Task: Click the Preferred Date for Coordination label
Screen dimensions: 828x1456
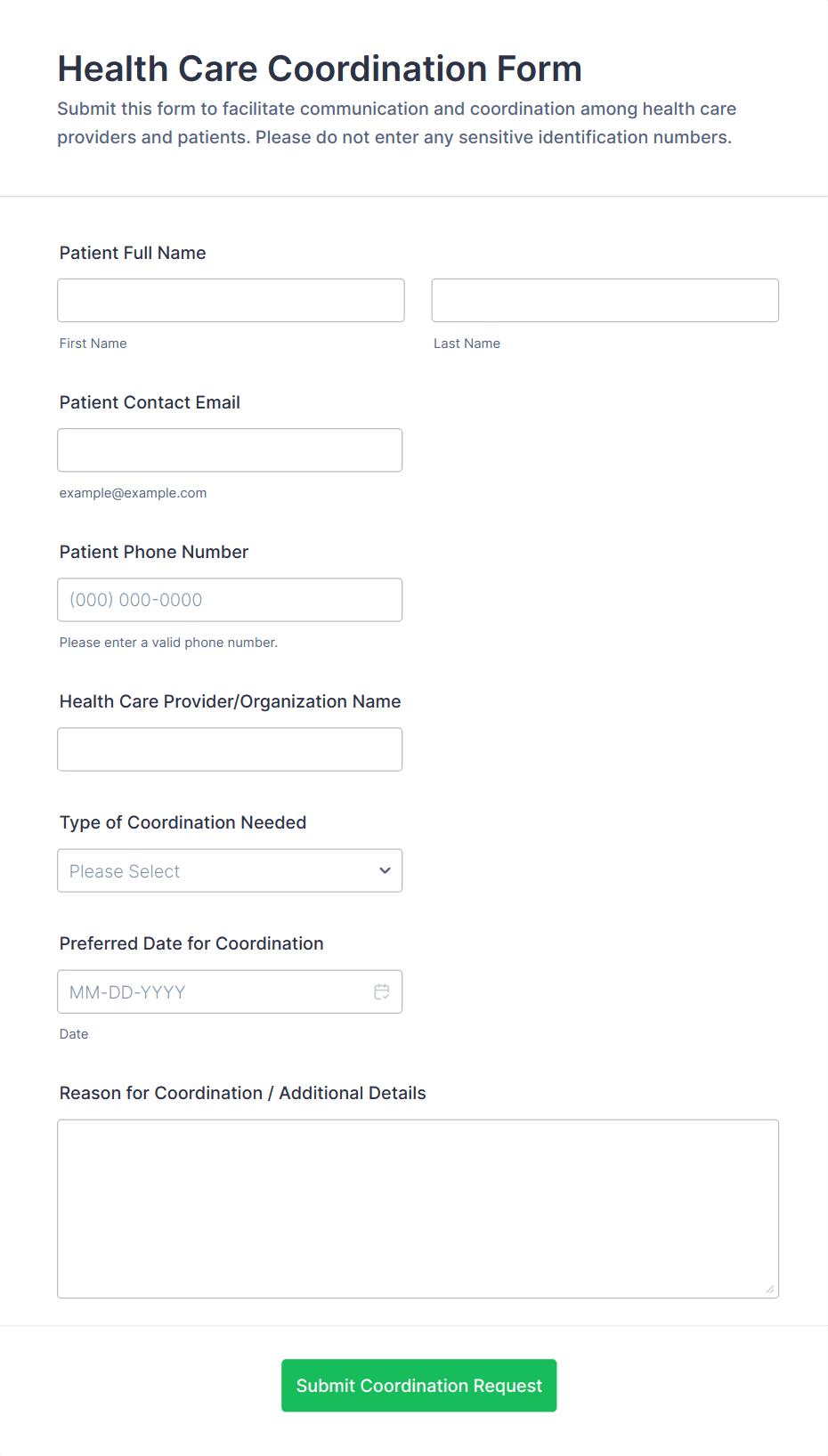Action: point(191,943)
